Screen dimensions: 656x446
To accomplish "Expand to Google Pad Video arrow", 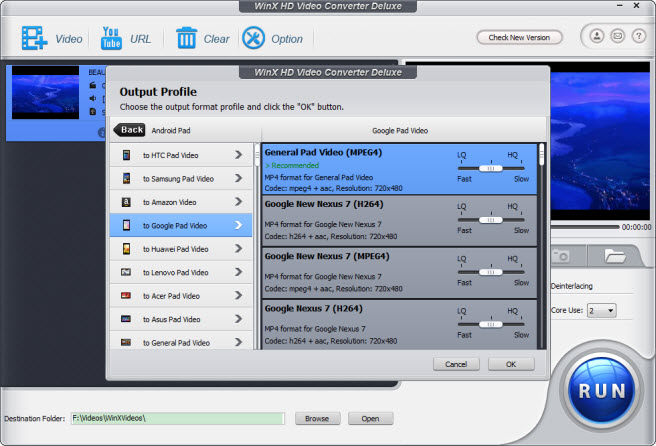I will coord(238,225).
